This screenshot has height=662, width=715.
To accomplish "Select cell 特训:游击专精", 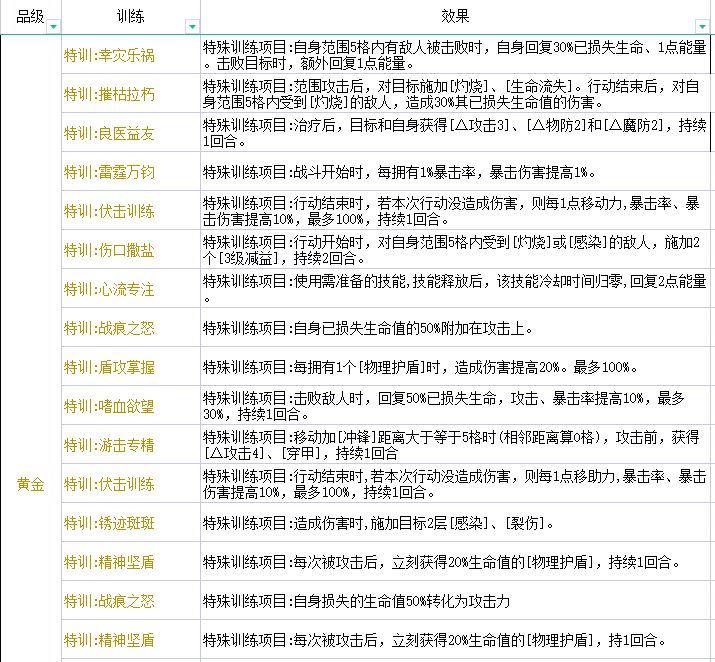I will point(131,445).
